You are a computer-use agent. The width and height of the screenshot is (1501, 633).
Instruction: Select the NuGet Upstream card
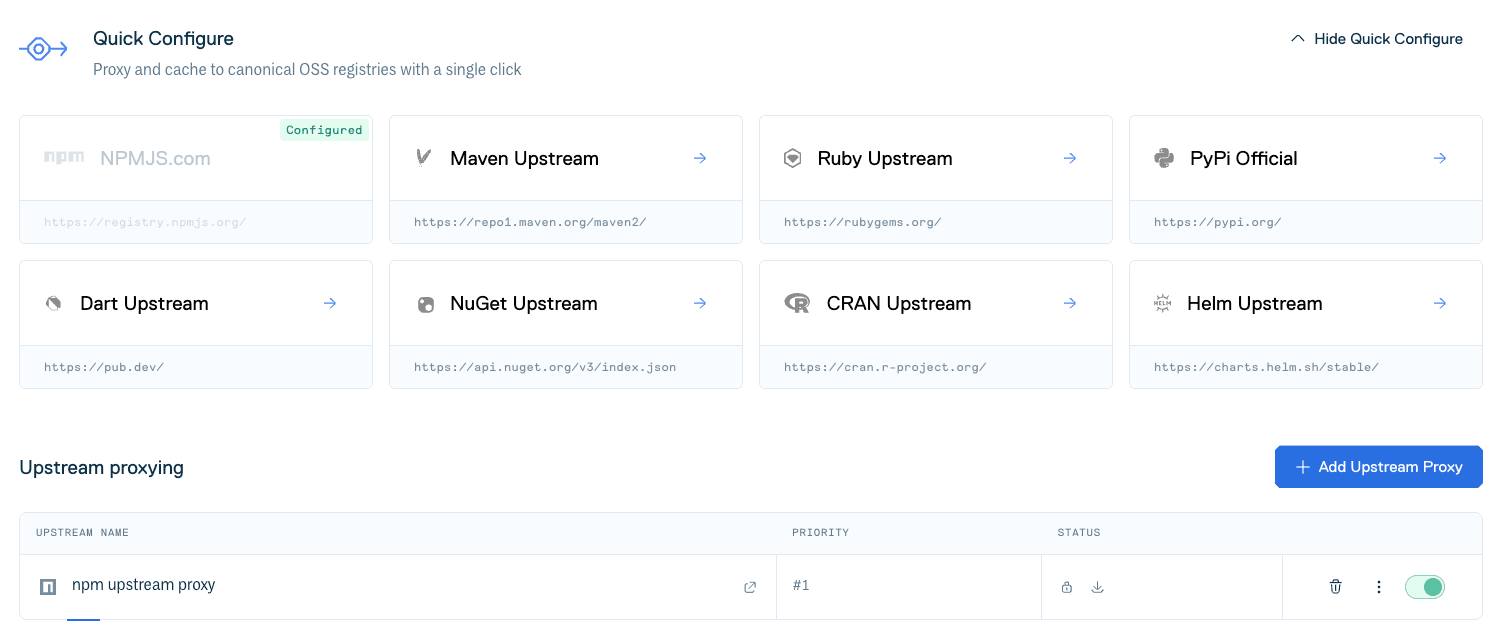566,324
